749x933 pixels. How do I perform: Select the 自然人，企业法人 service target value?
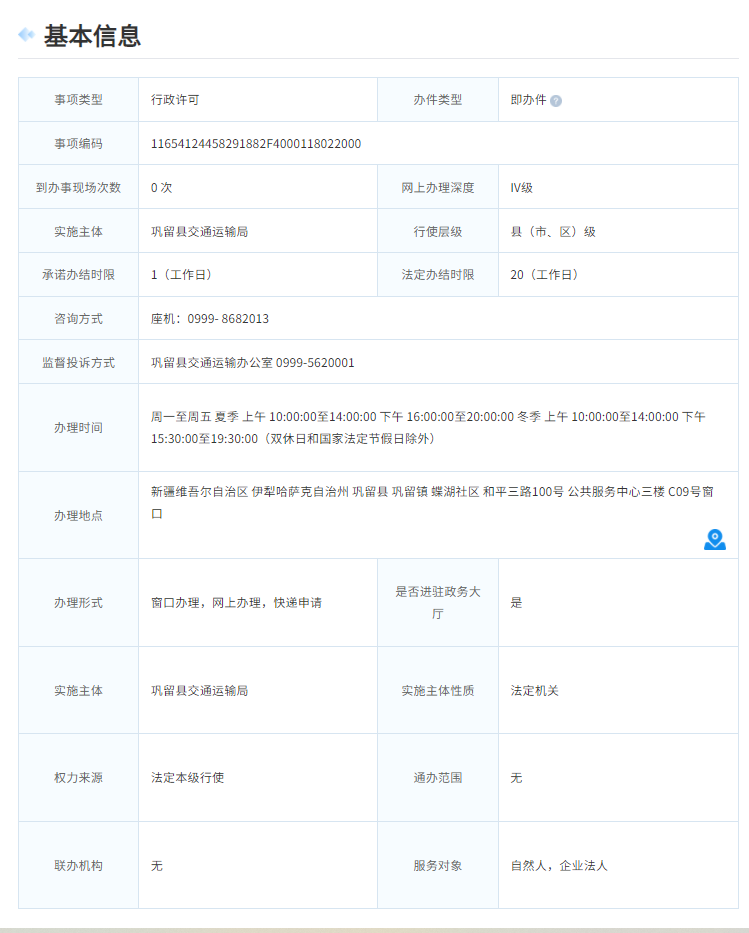[x=558, y=865]
